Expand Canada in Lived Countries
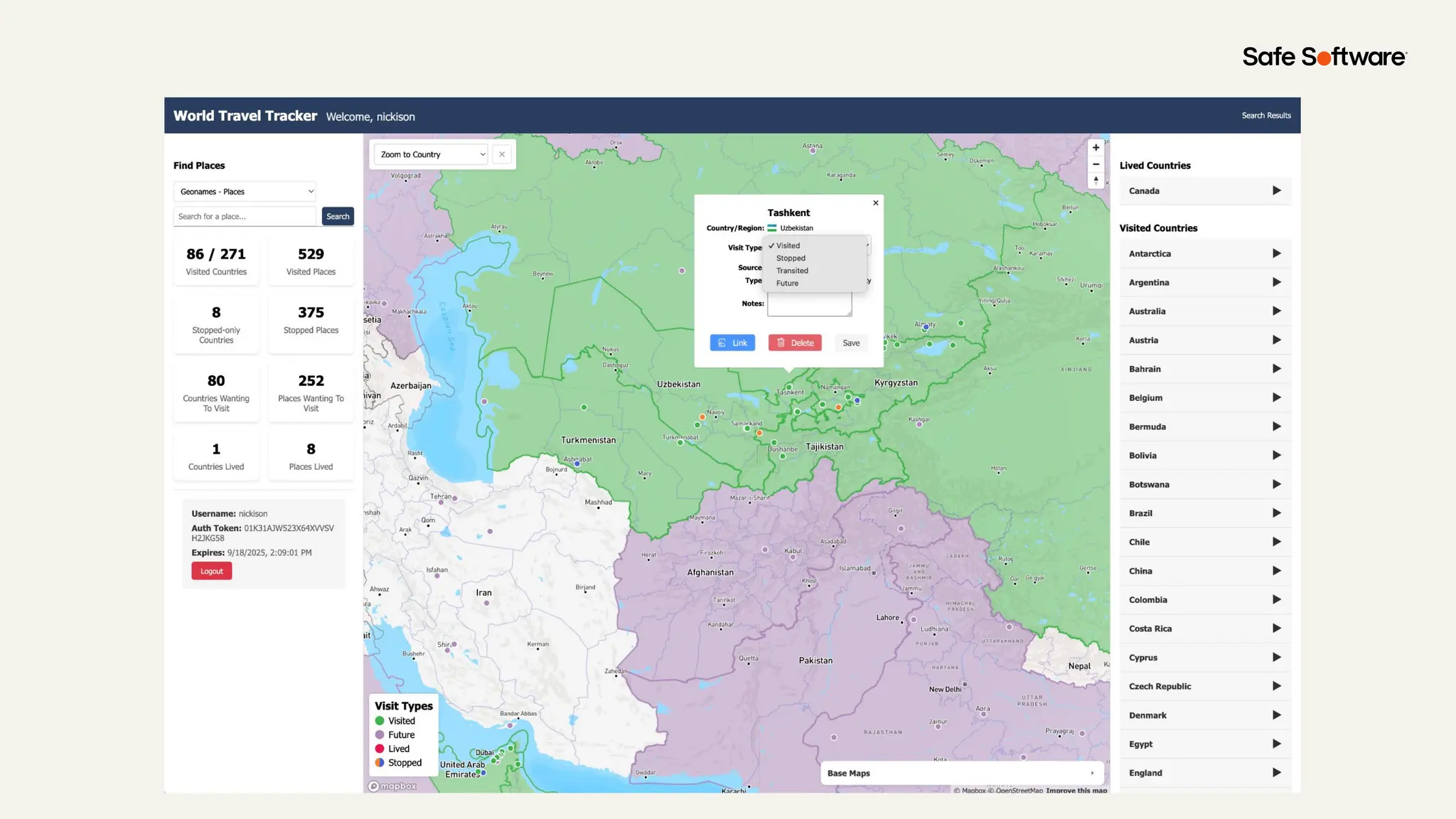The height and width of the screenshot is (819, 1456). tap(1276, 191)
